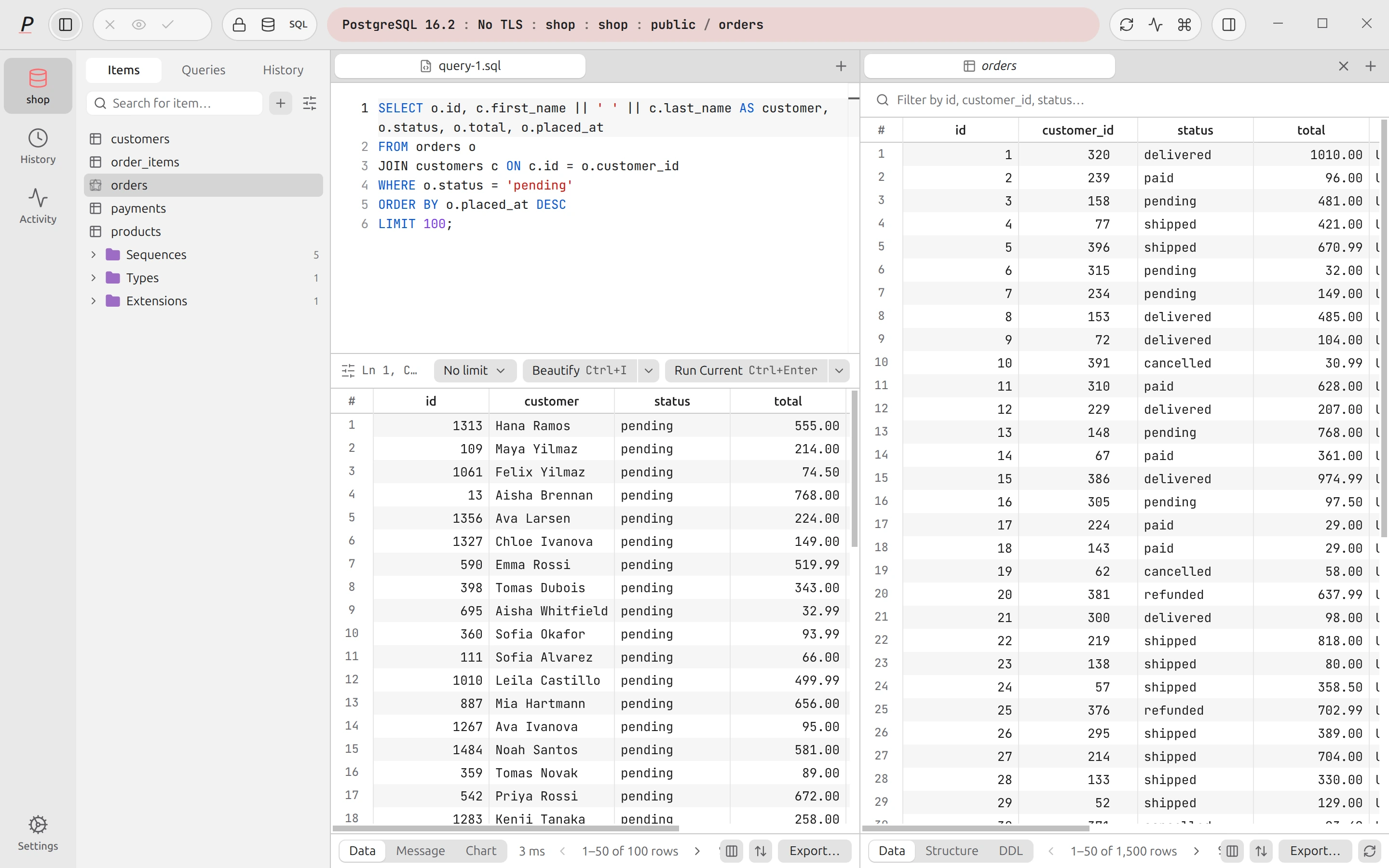Image resolution: width=1389 pixels, height=868 pixels.
Task: Toggle the right sidebar panel icon
Action: coord(1228,25)
